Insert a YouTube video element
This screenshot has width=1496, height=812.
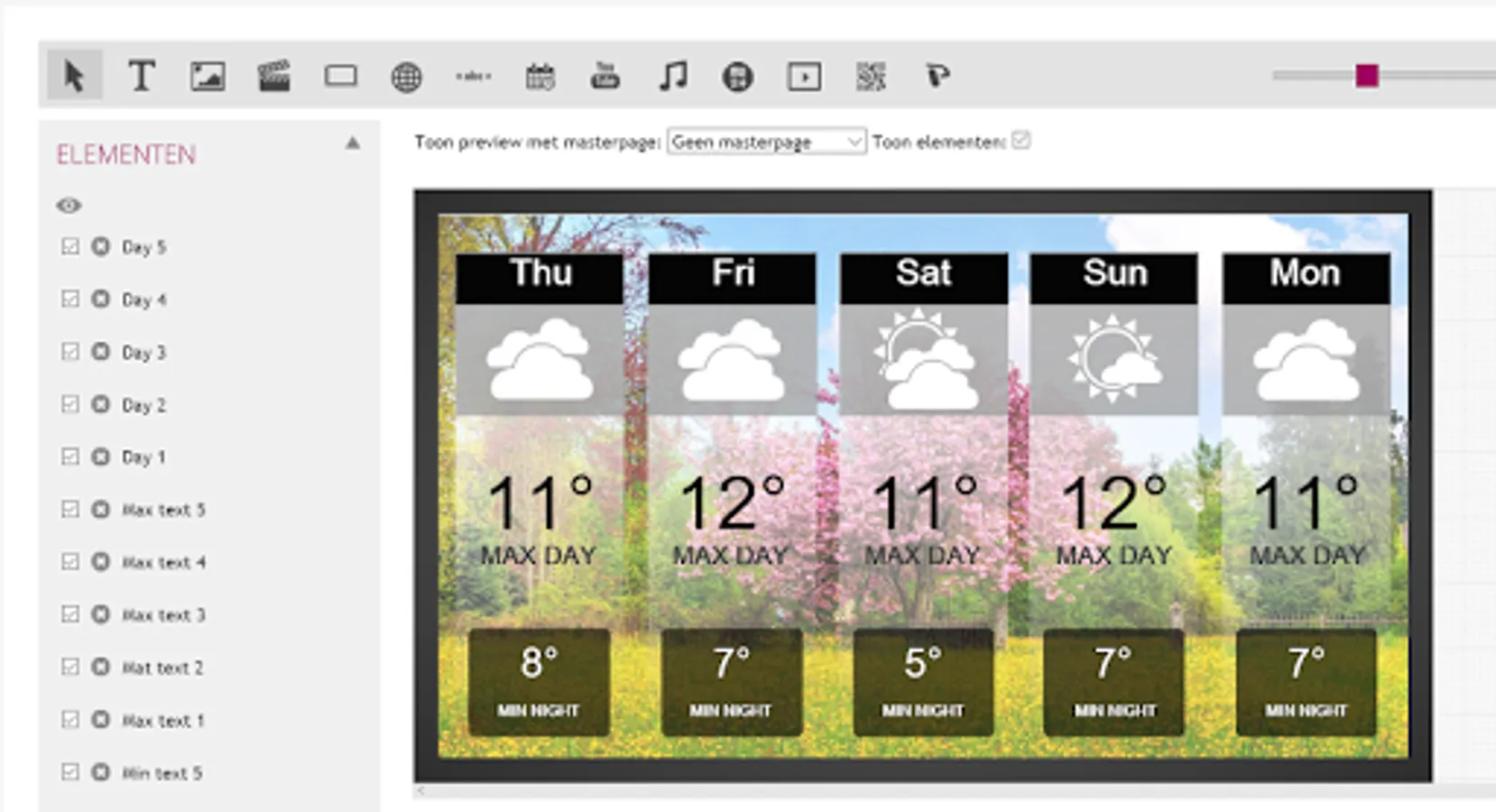point(605,76)
